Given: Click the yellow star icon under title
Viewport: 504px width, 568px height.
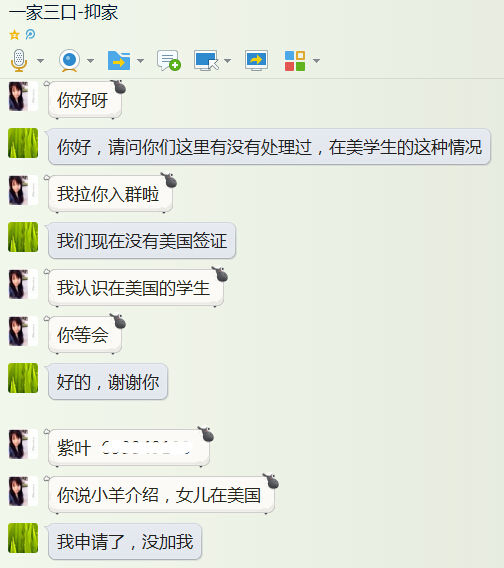Looking at the screenshot, I should tap(14, 35).
